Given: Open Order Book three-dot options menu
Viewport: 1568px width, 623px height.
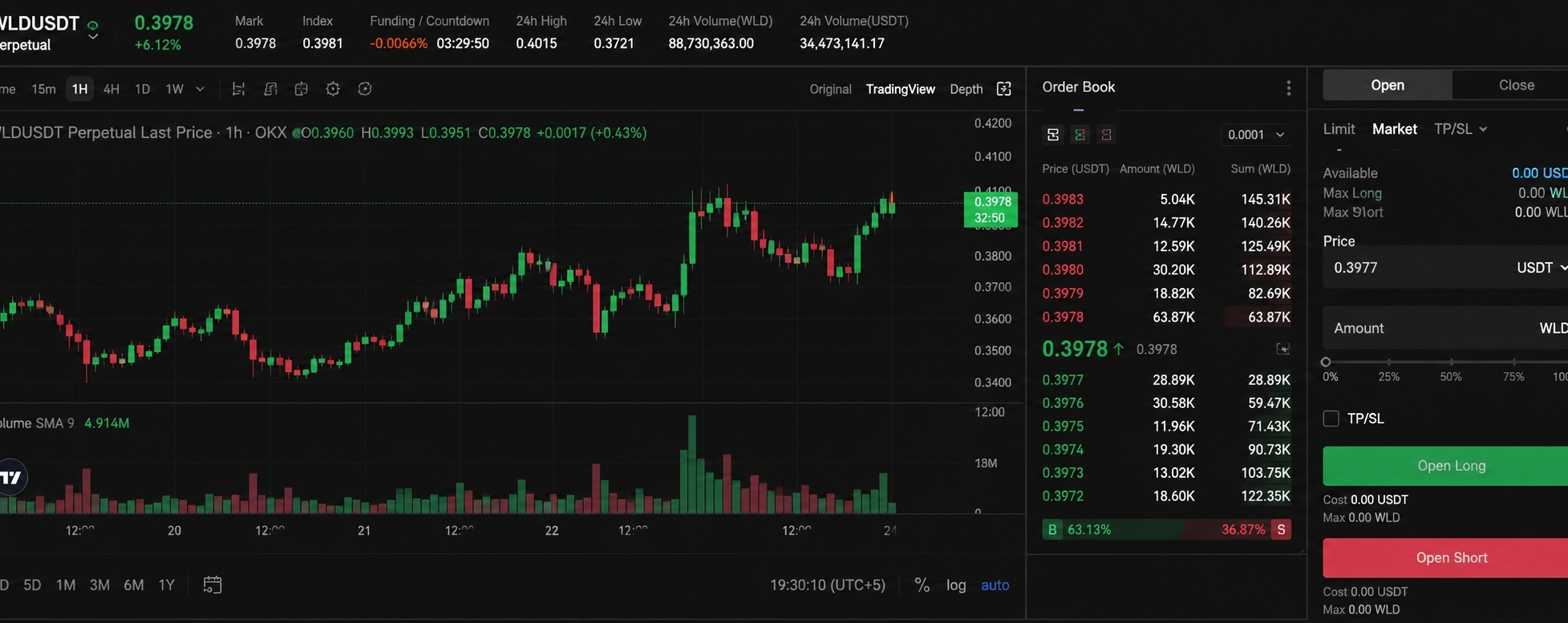Looking at the screenshot, I should [x=1289, y=88].
